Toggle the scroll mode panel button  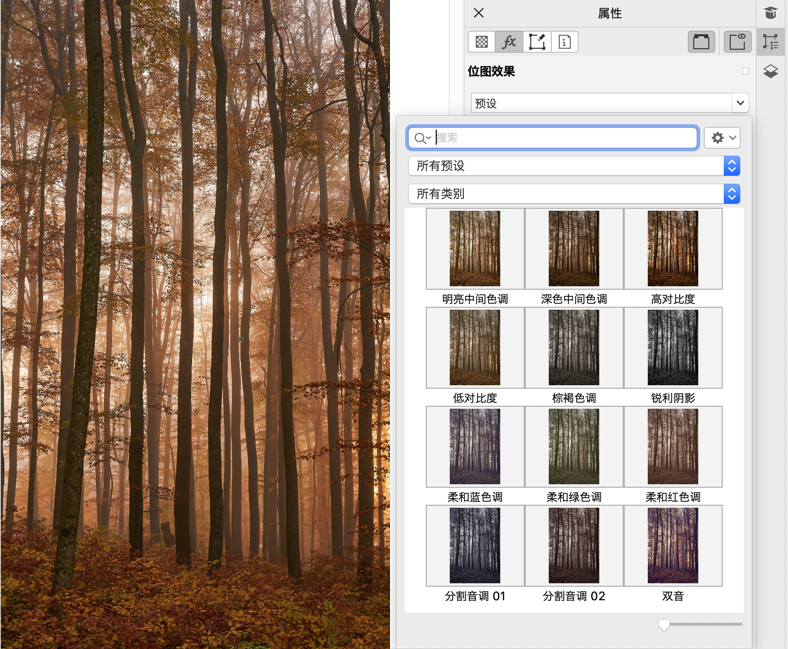[701, 42]
